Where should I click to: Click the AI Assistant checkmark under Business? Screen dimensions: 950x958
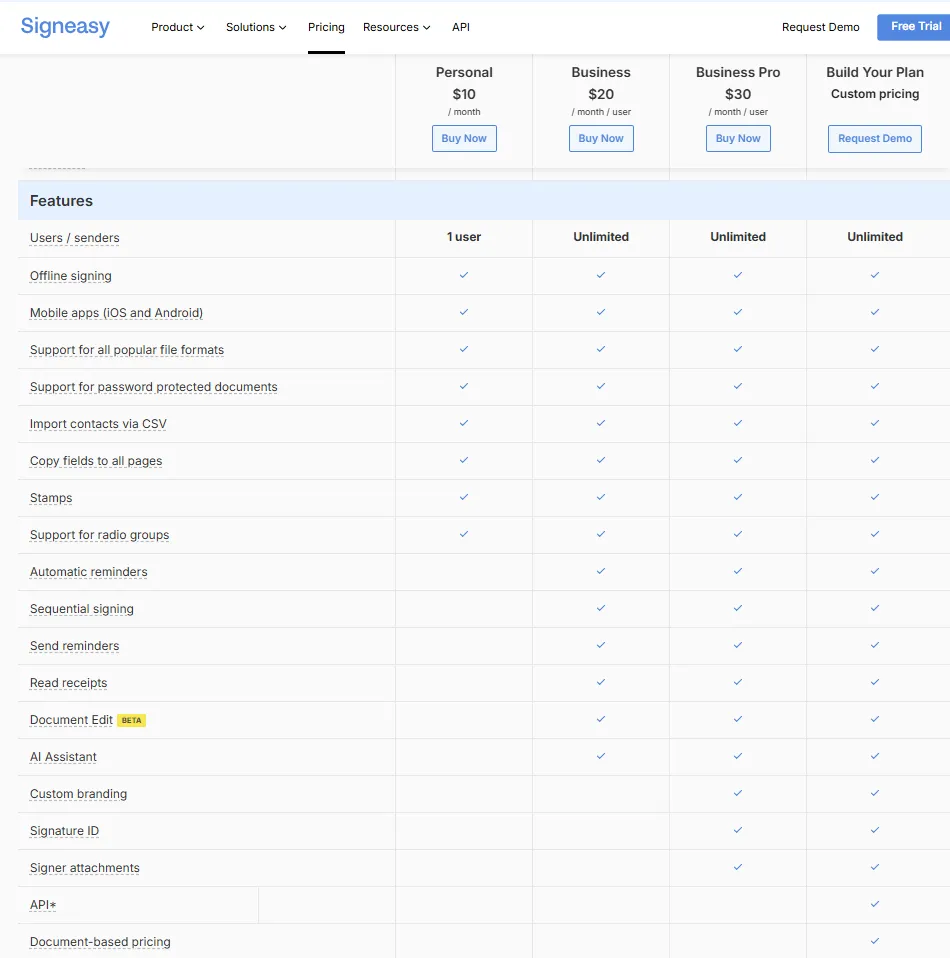click(x=601, y=757)
